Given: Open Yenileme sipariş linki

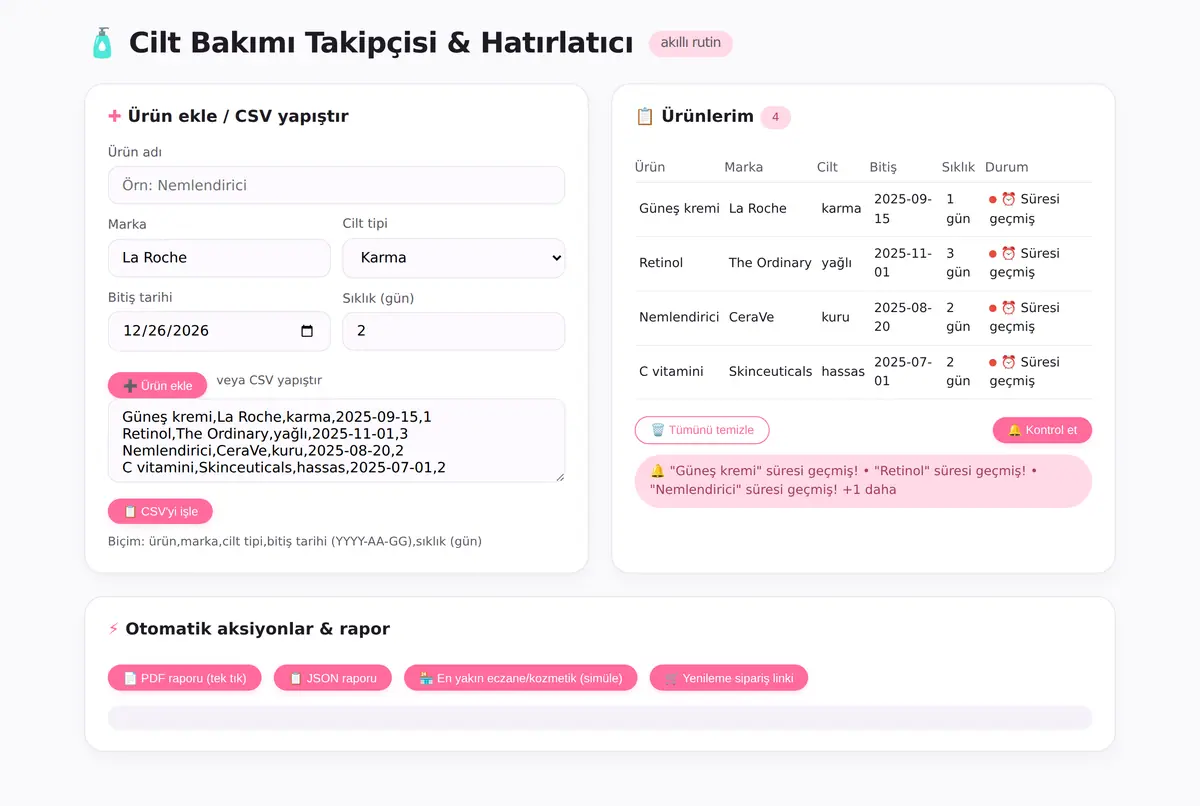Looking at the screenshot, I should (x=729, y=678).
